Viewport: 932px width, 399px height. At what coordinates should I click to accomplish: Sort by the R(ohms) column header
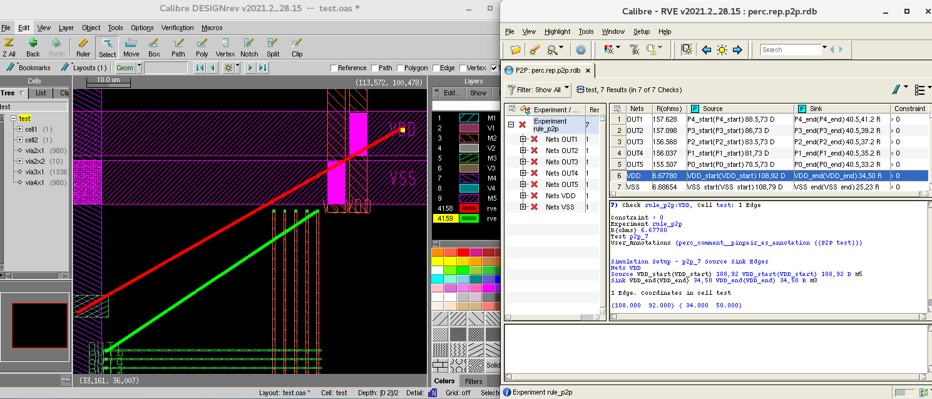pyautogui.click(x=668, y=108)
